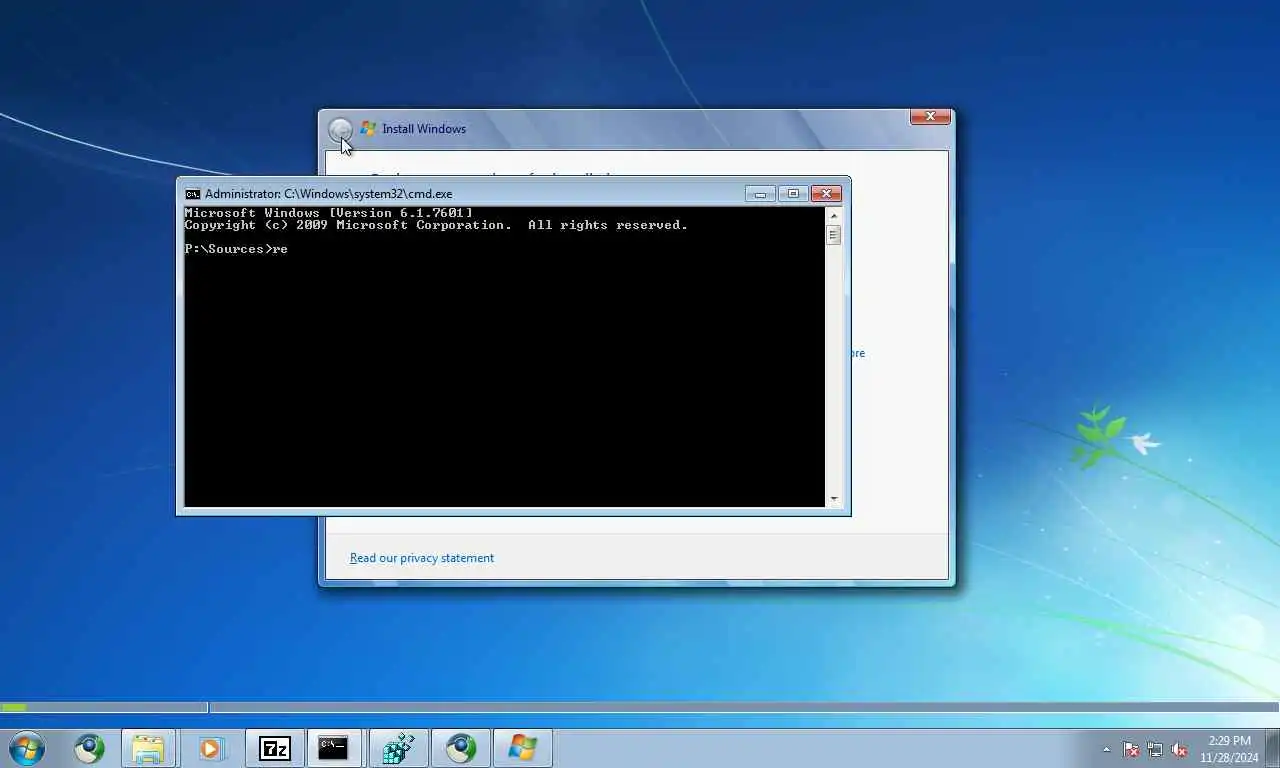Close the Install Windows dialog
This screenshot has height=768, width=1280.
pyautogui.click(x=930, y=117)
